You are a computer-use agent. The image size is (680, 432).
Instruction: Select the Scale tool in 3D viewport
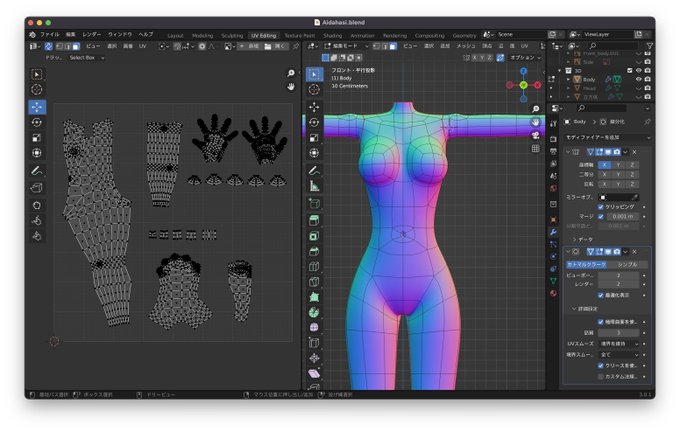(x=314, y=138)
